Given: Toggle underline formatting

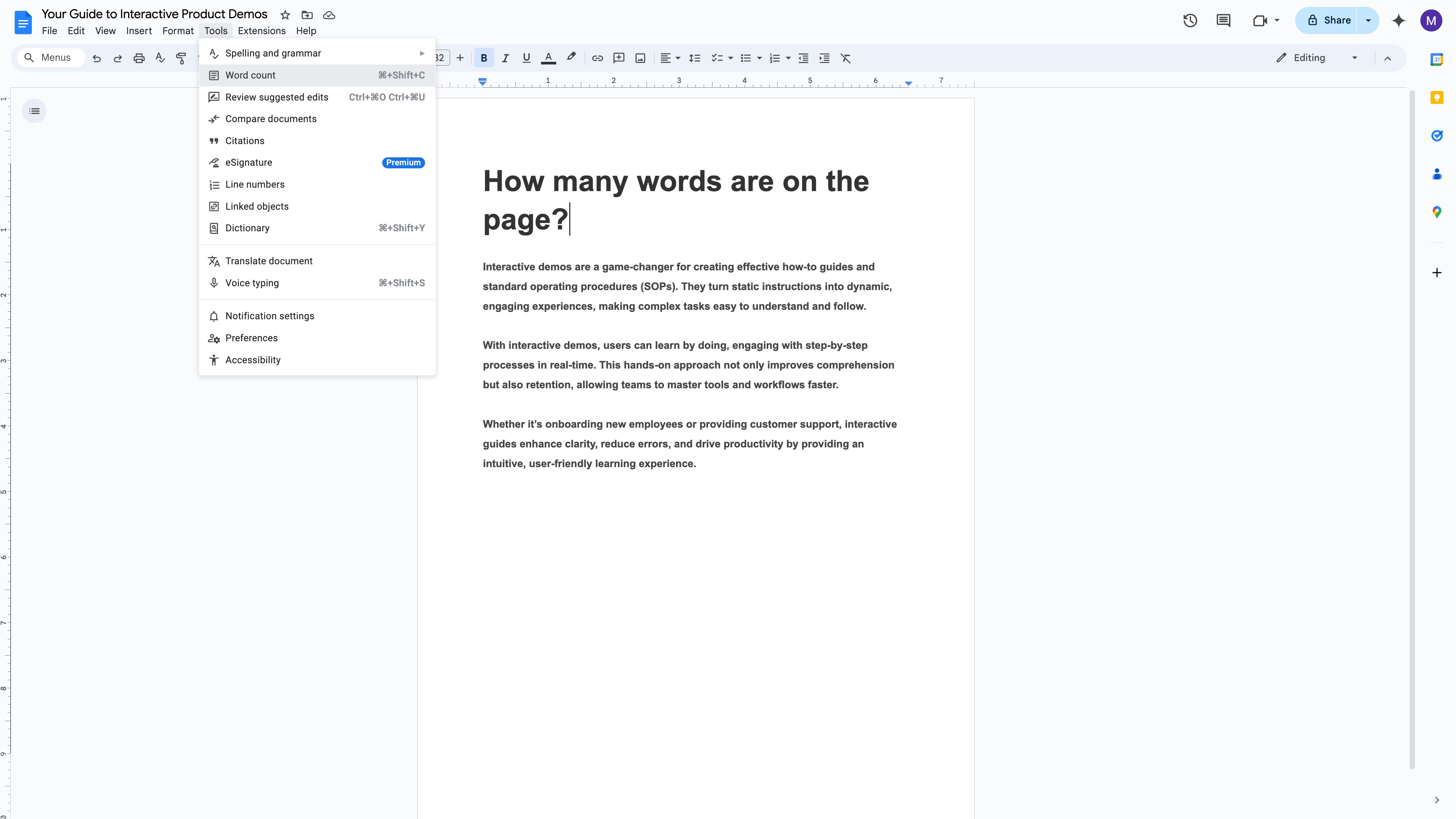Looking at the screenshot, I should 526,58.
